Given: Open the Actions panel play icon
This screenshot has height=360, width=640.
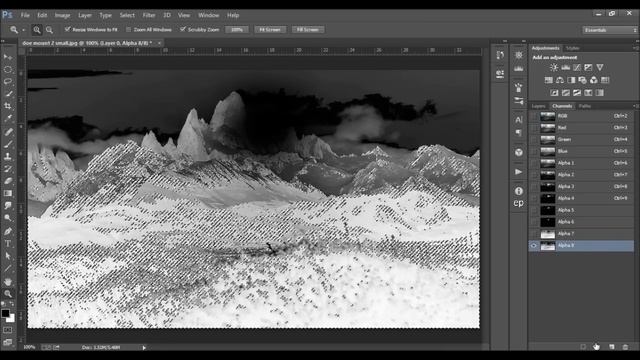Looking at the screenshot, I should coord(518,172).
